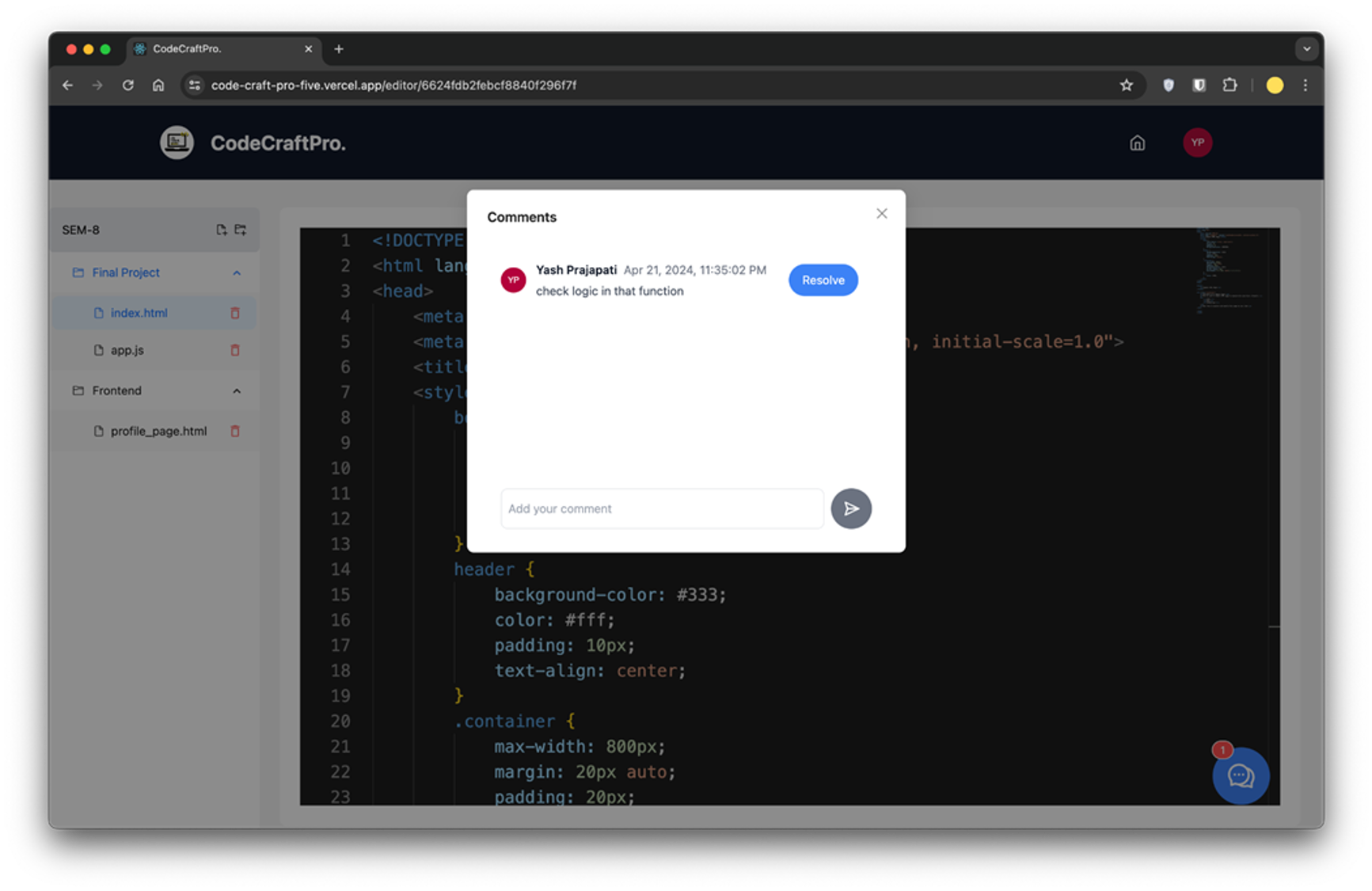Open the YP profile avatar in header
This screenshot has height=891, width=1372.
[x=1197, y=143]
